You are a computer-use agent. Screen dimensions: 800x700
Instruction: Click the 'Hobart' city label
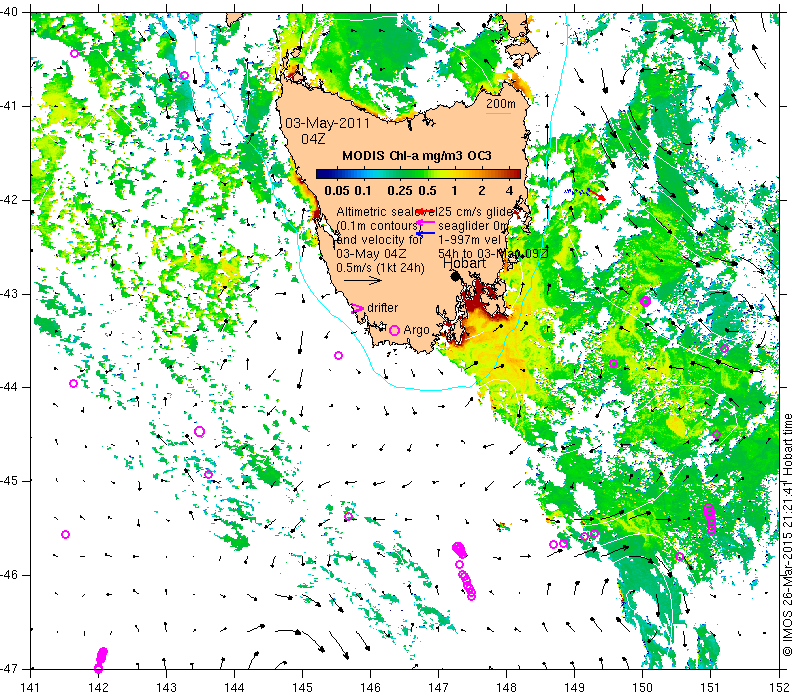(x=464, y=263)
